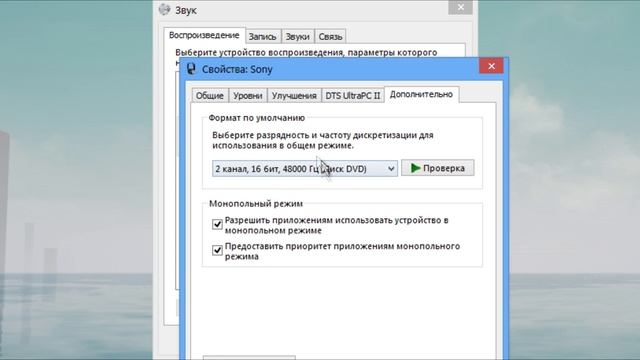
Task: Switch to the Уровни tab
Action: (x=248, y=96)
